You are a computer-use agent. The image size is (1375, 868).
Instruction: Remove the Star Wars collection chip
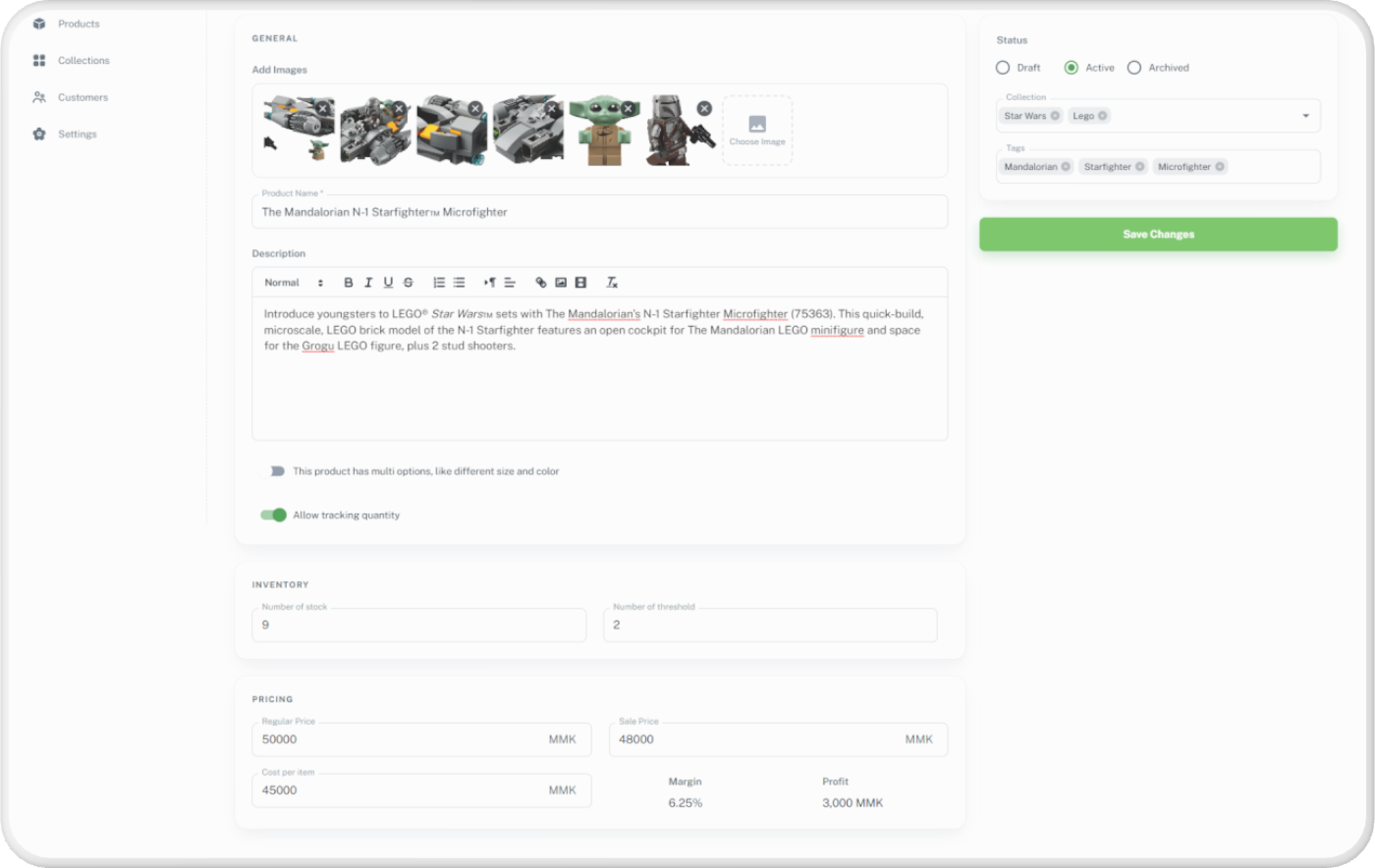click(x=1055, y=115)
